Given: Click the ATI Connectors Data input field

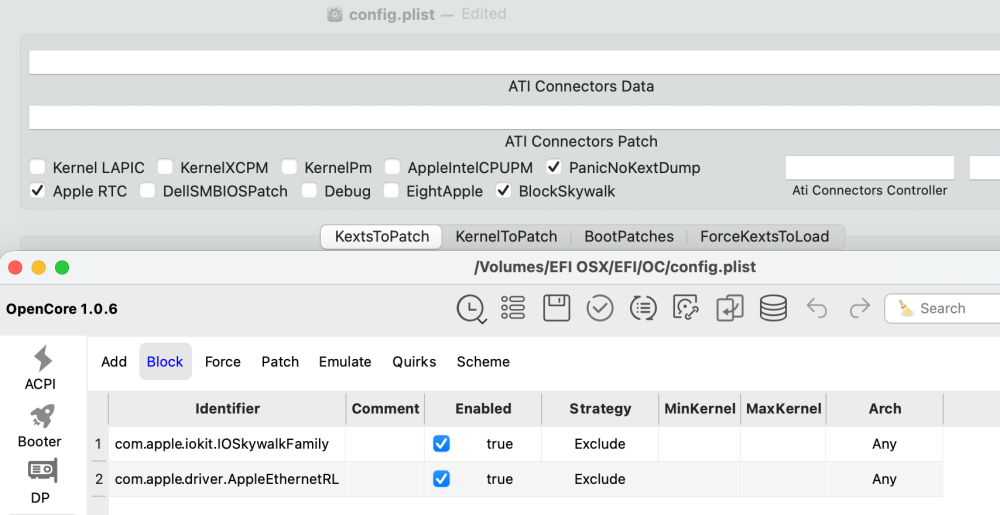Looking at the screenshot, I should (514, 62).
